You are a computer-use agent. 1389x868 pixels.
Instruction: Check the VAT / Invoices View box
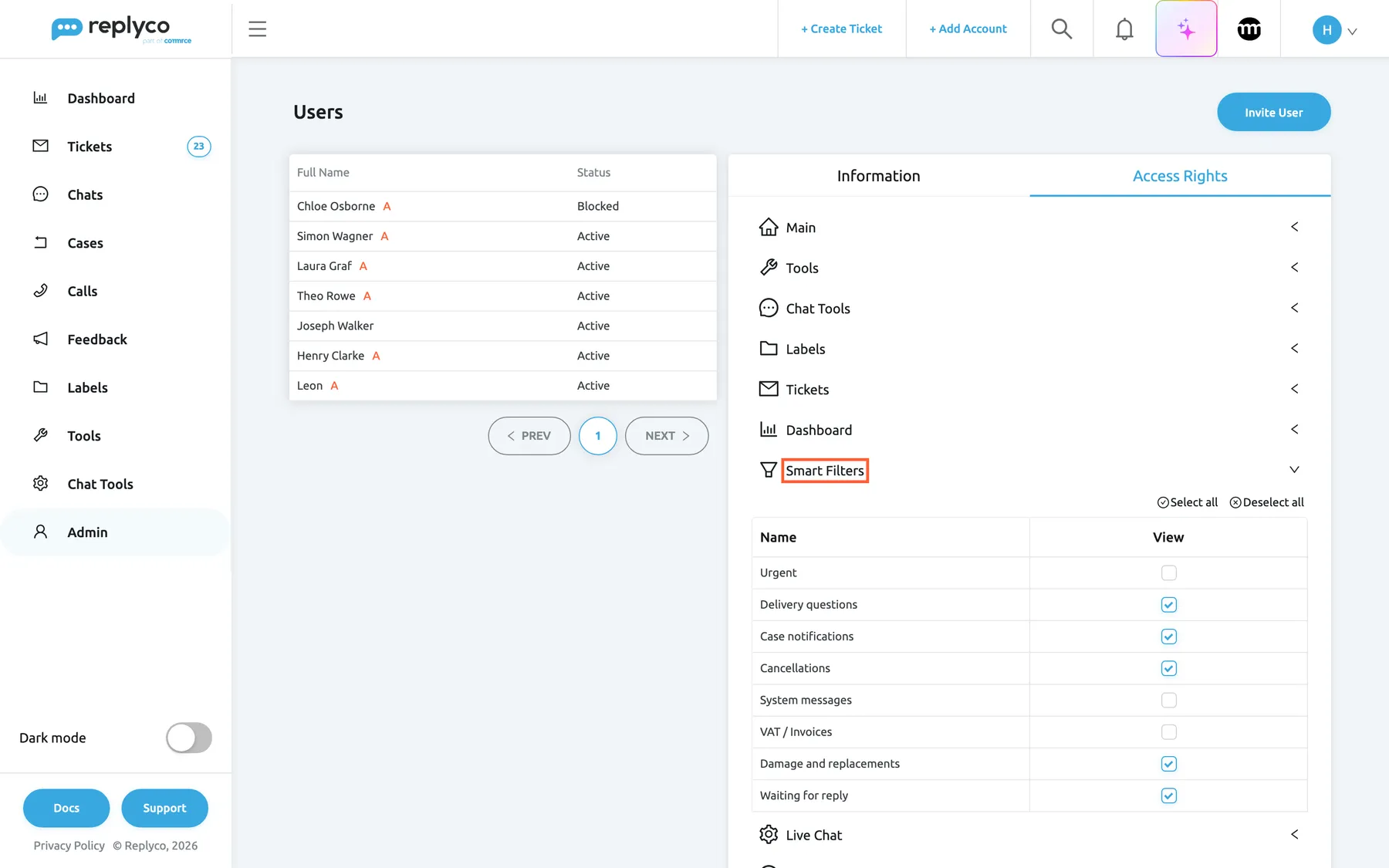pyautogui.click(x=1168, y=731)
